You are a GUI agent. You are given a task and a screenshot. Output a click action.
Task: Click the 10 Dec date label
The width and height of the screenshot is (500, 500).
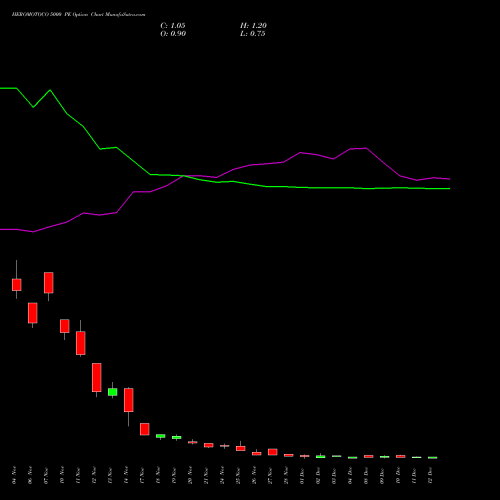click(x=398, y=475)
